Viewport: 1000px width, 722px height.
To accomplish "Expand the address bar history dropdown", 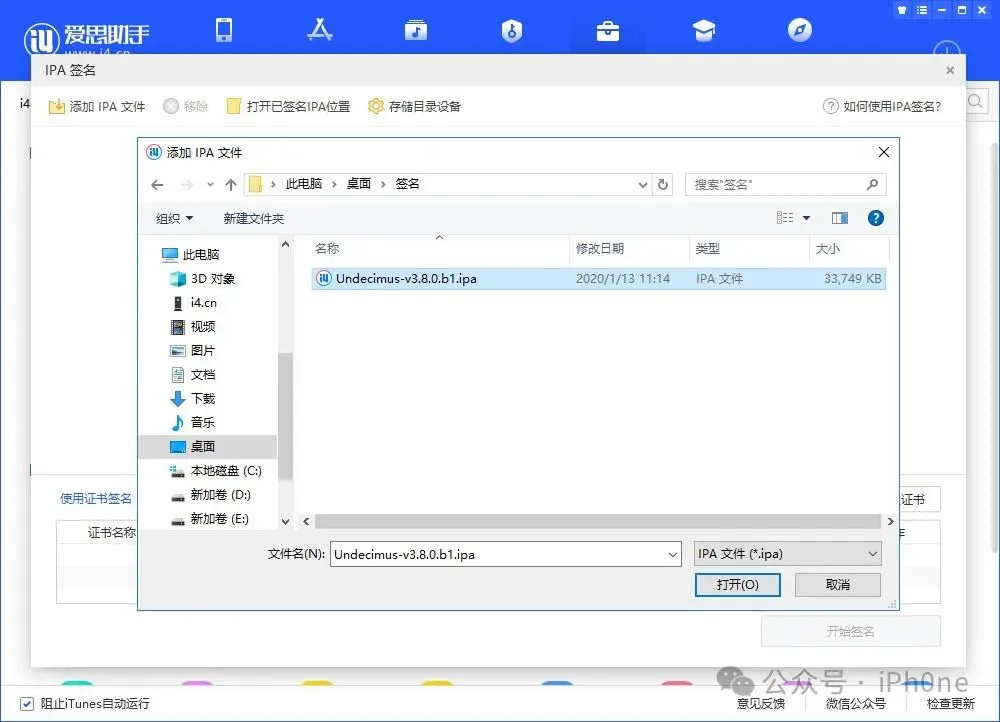I will pos(642,185).
